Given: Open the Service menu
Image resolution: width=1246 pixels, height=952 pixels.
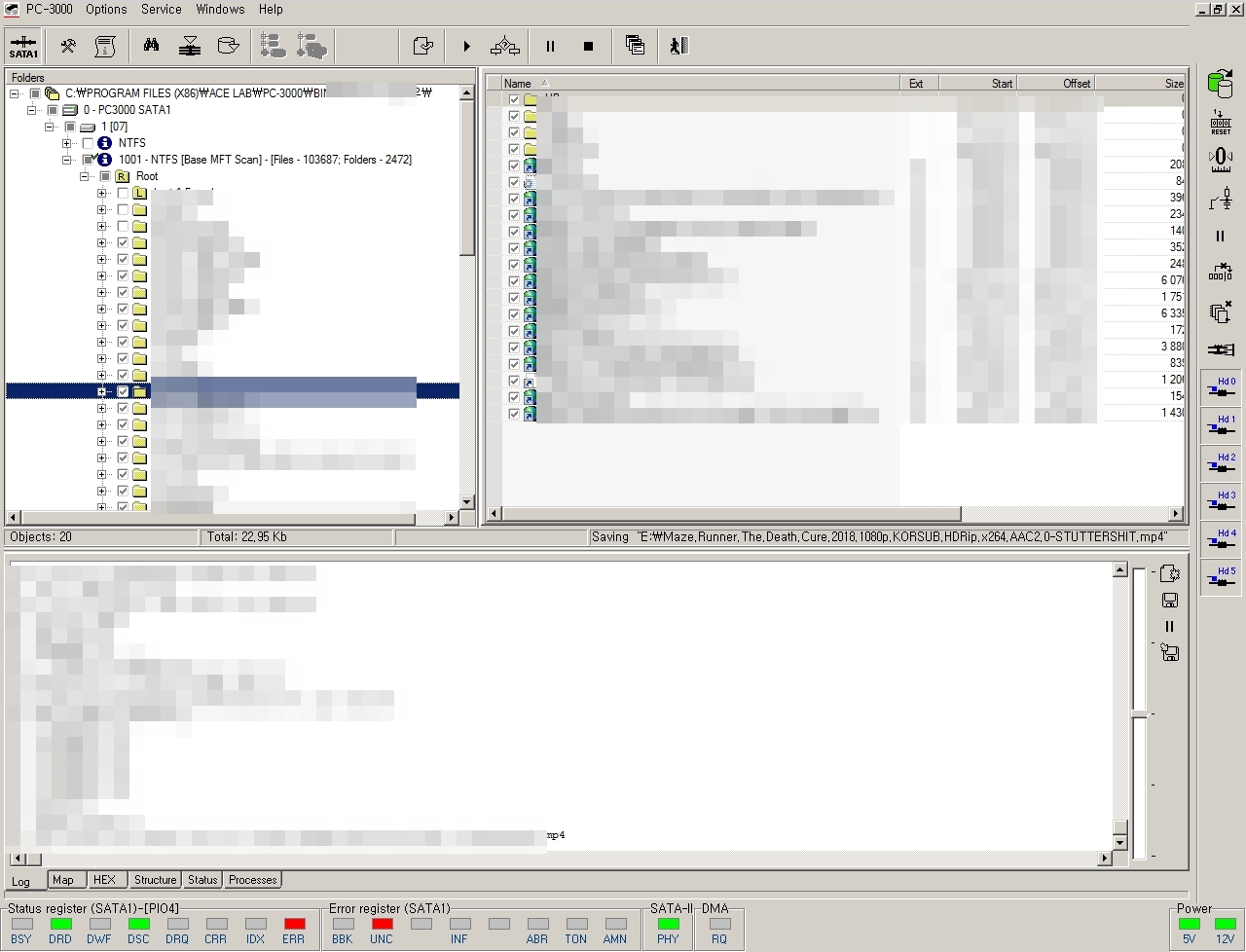Looking at the screenshot, I should click(162, 9).
